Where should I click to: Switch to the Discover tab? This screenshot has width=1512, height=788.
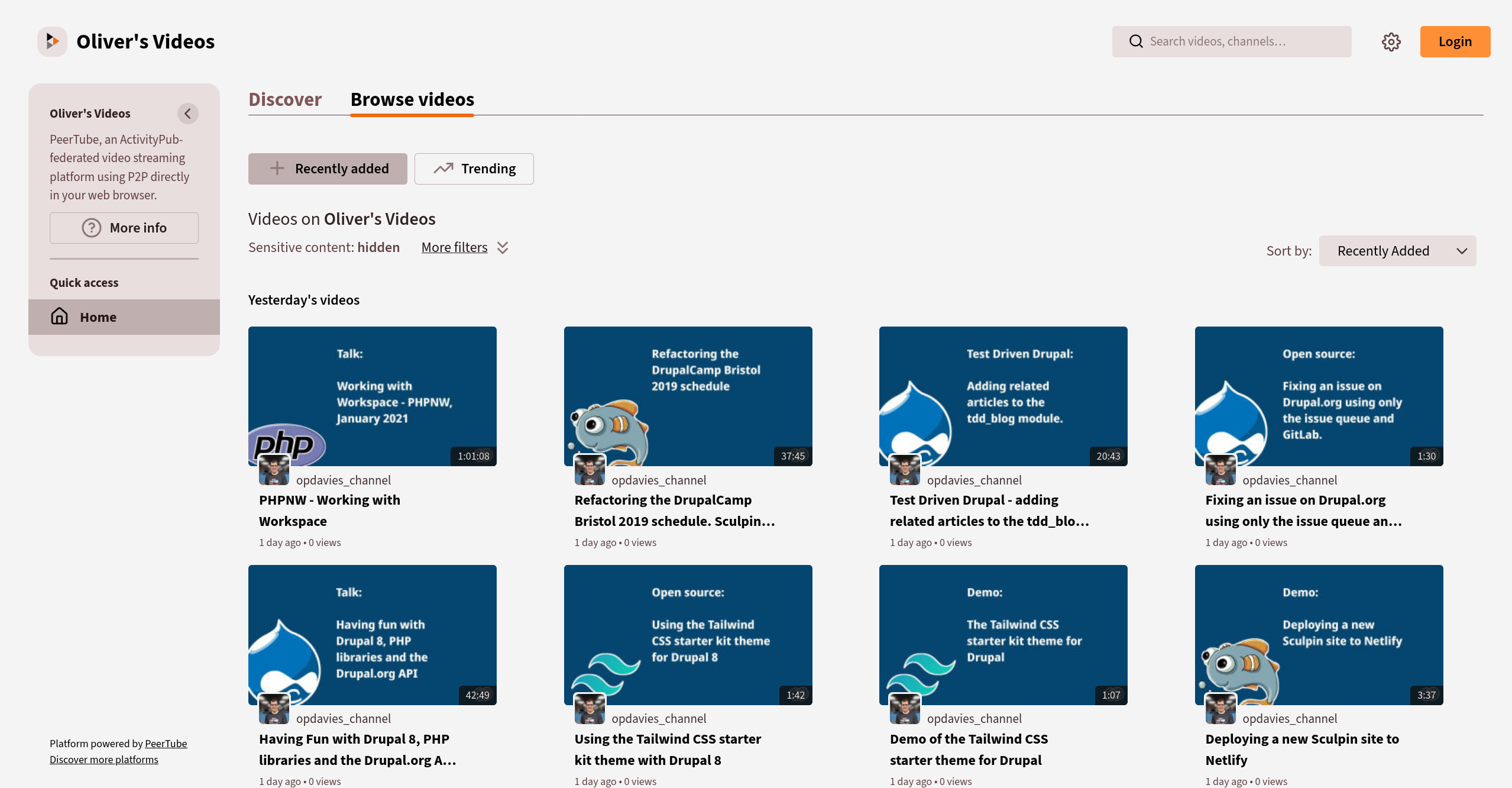[x=285, y=99]
